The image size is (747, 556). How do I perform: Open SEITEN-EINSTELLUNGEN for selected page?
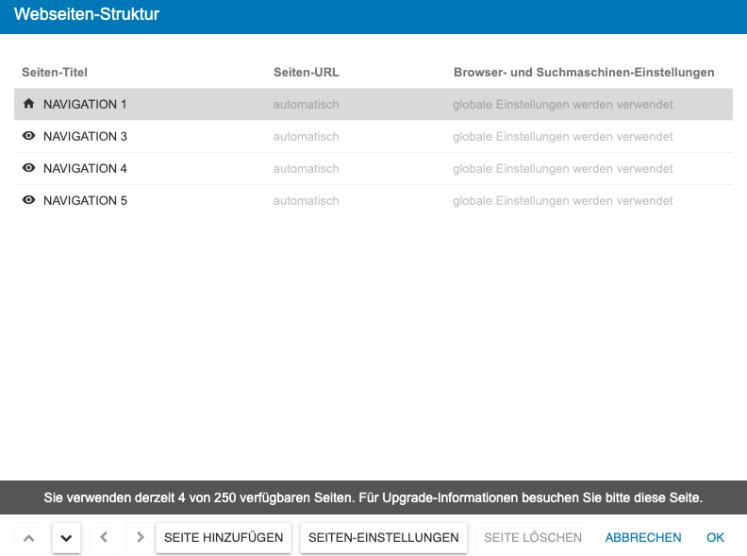[x=383, y=538]
